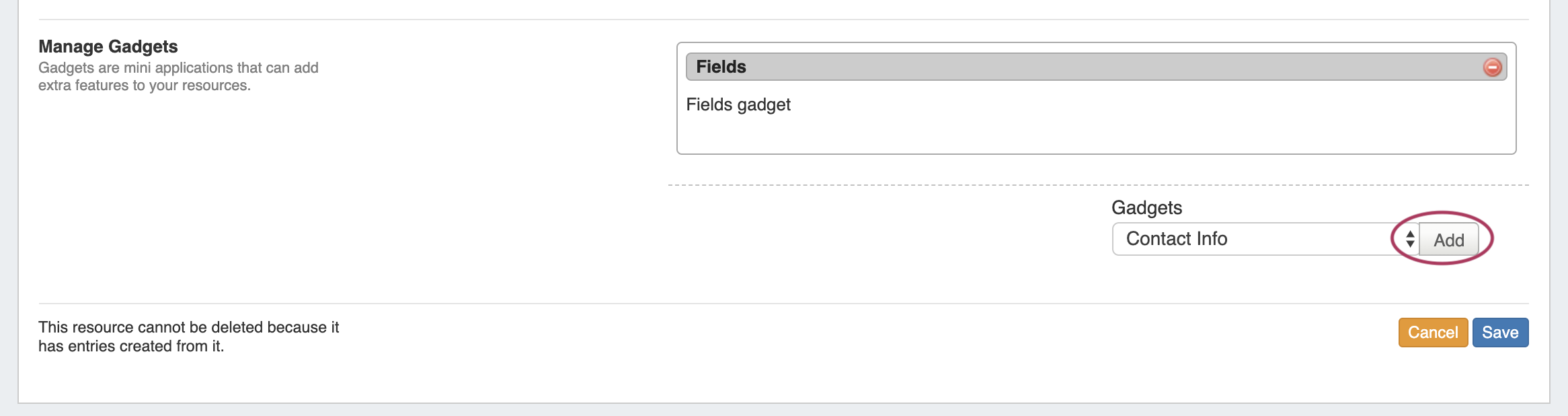Save the resource changes

(x=1500, y=333)
